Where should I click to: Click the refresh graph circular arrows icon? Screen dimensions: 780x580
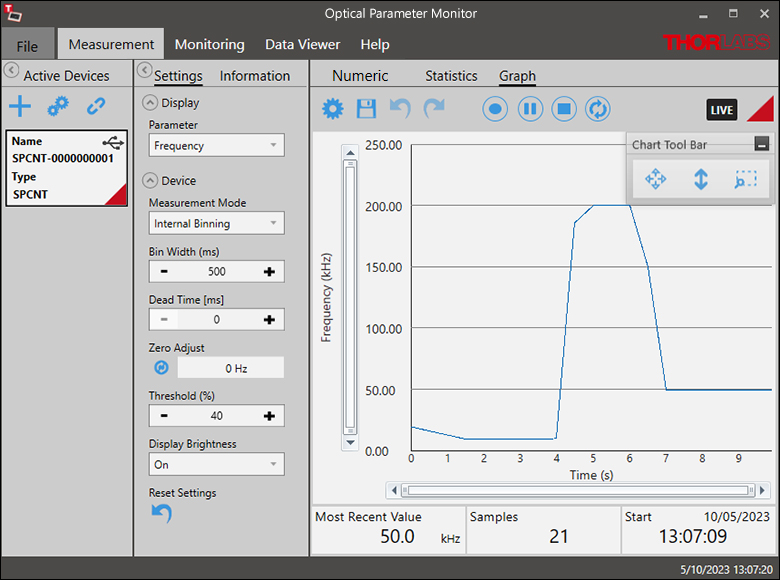coord(598,109)
